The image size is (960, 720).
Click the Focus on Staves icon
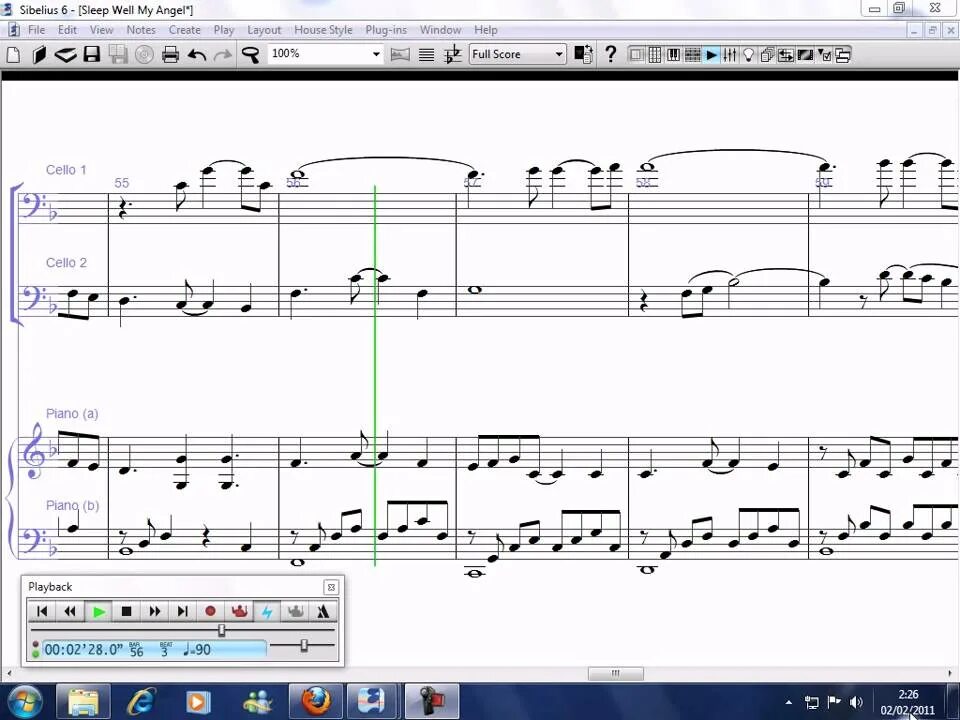[x=426, y=54]
